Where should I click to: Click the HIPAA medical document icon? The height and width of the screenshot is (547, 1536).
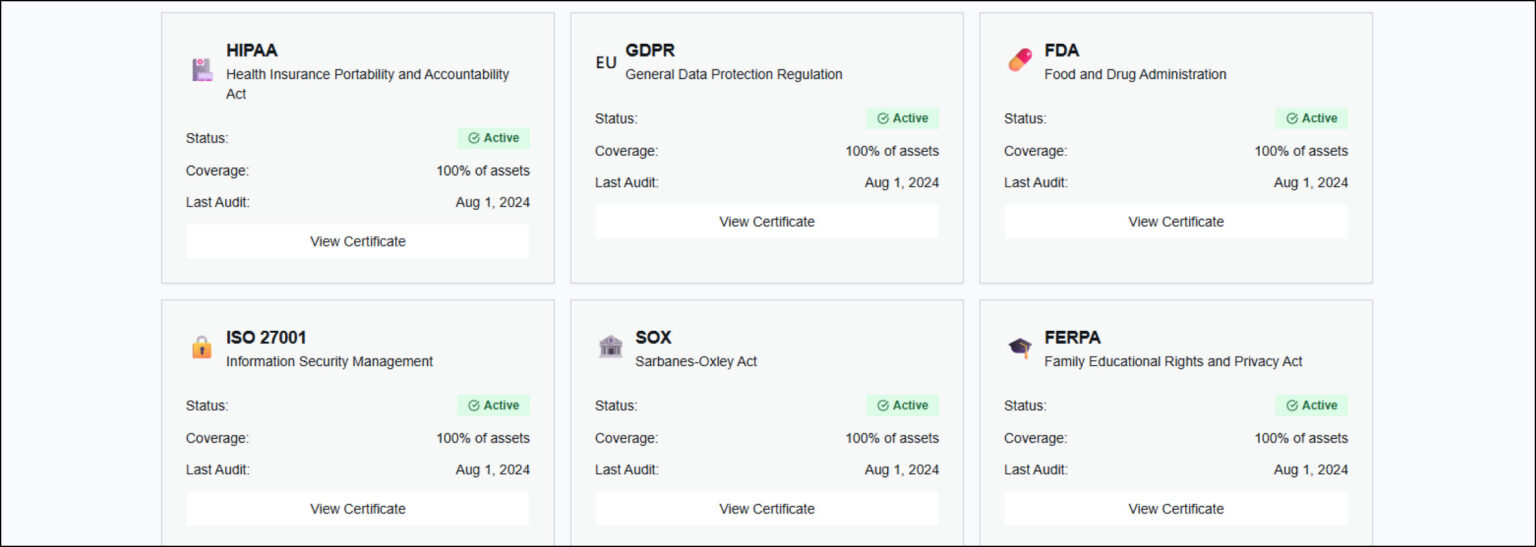point(202,70)
